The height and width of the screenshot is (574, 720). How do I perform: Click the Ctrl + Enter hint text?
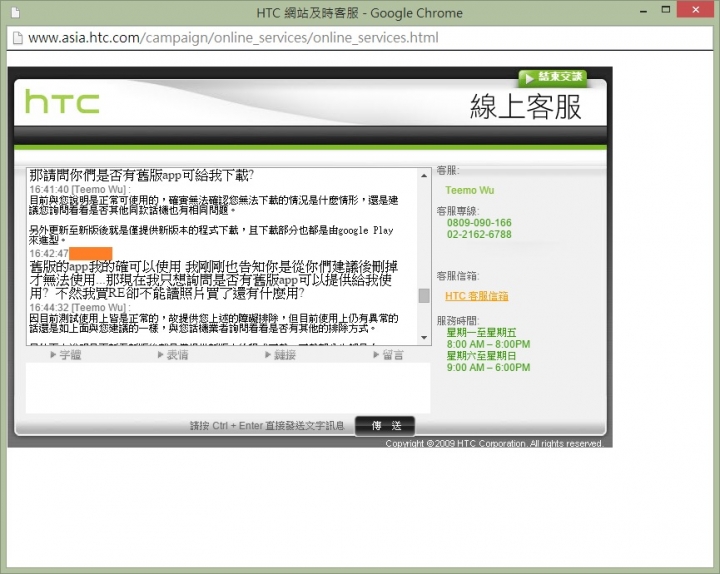[267, 426]
